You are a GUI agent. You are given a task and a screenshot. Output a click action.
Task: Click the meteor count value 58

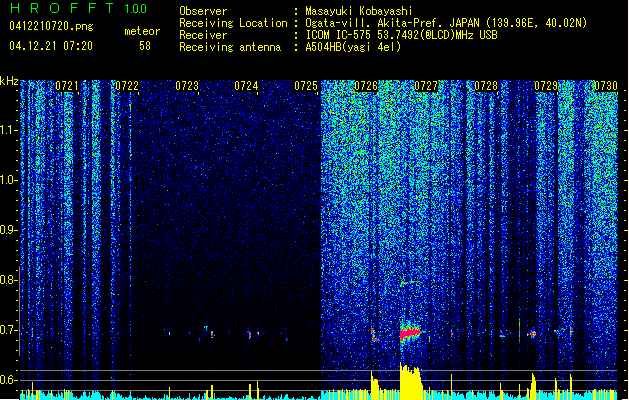point(145,46)
